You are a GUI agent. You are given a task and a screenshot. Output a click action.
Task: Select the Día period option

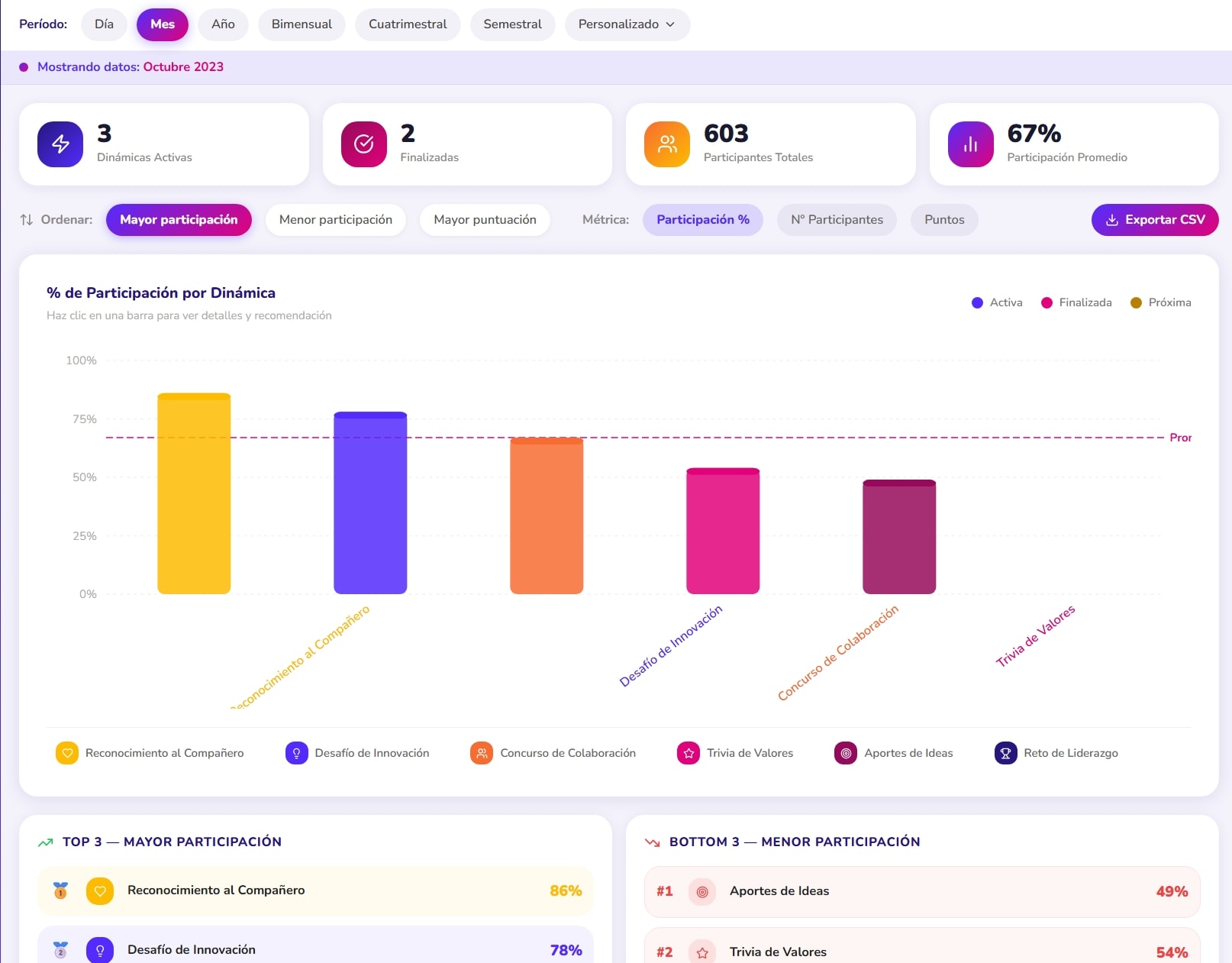click(104, 24)
